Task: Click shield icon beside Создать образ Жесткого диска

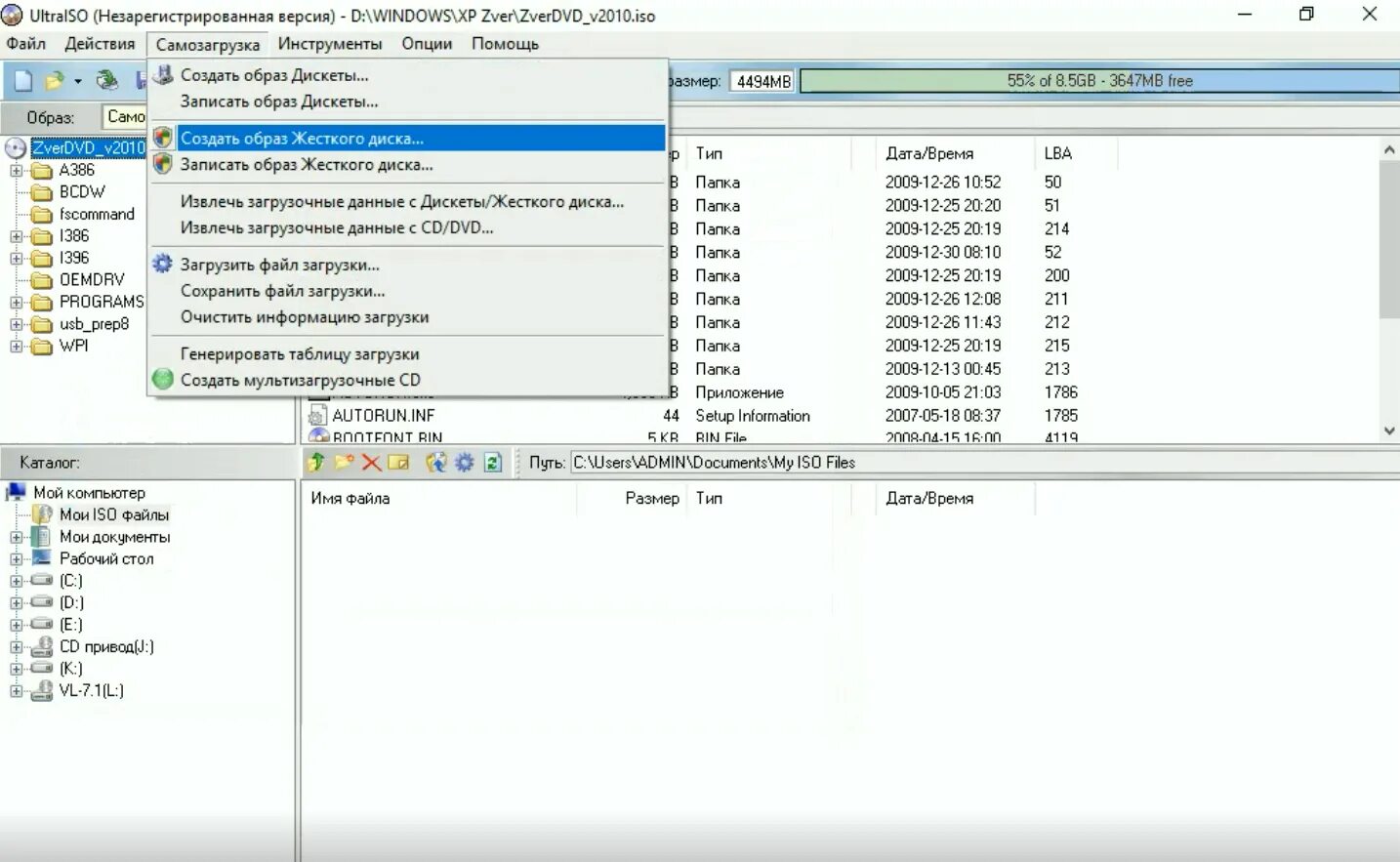Action: 163,138
